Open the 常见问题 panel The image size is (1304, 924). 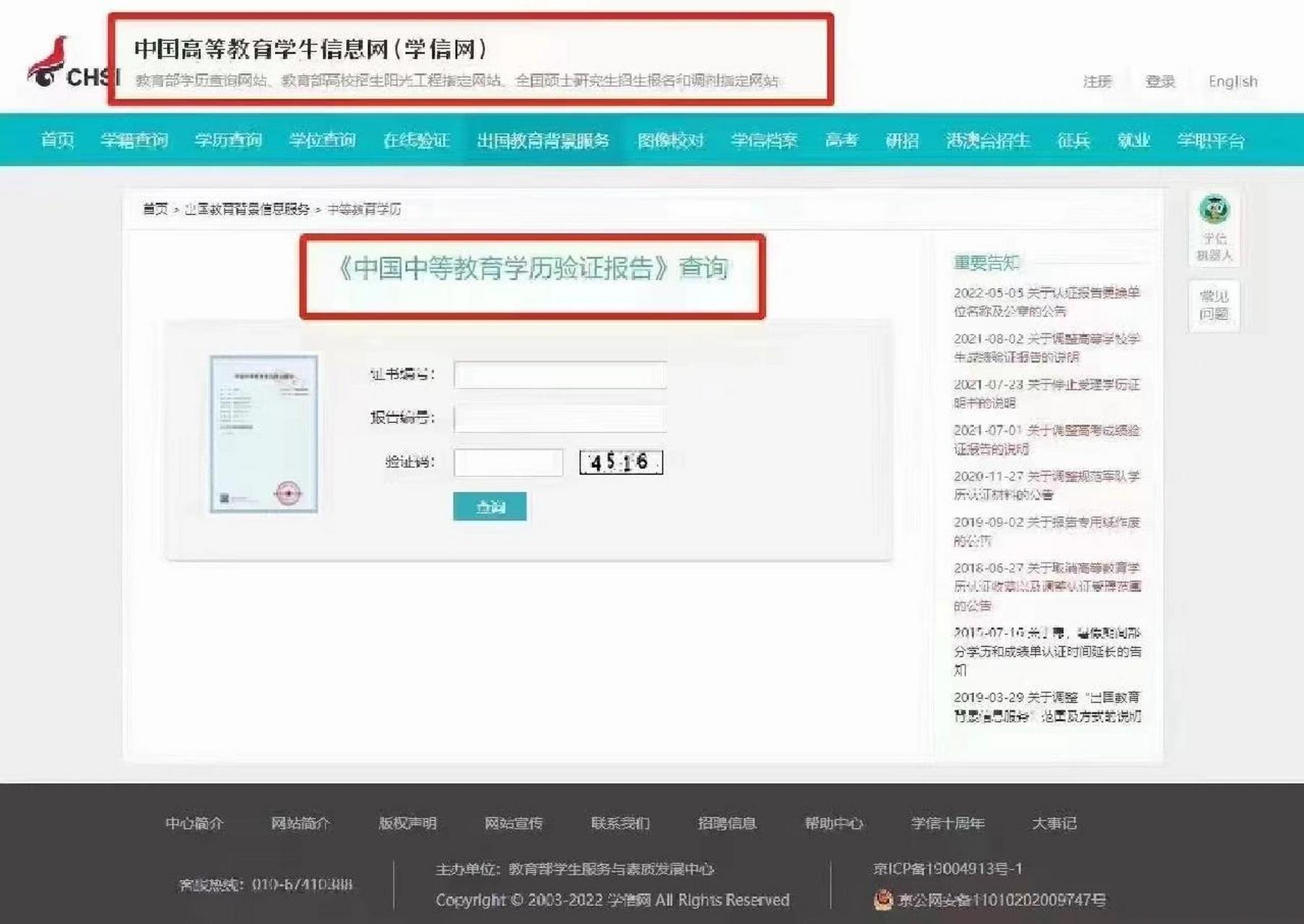[x=1214, y=303]
